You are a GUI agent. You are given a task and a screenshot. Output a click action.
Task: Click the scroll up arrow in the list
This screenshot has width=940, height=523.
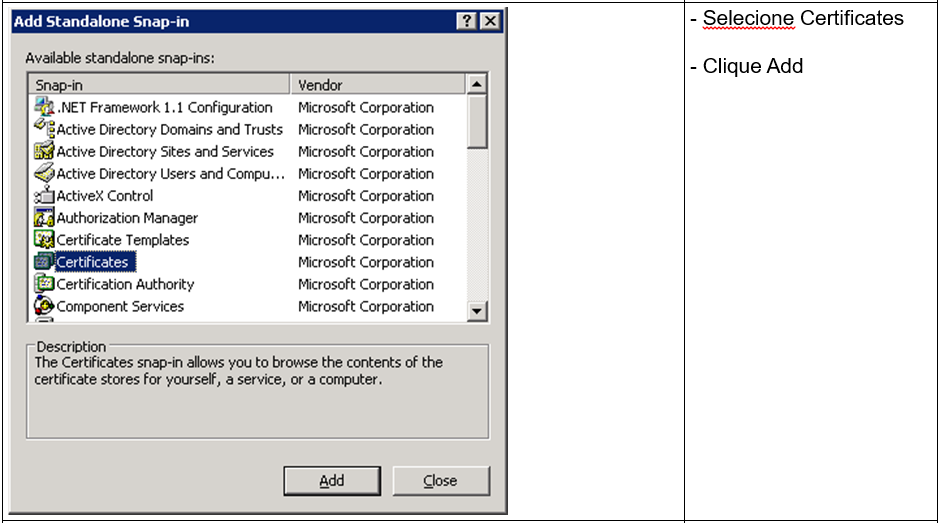coord(477,84)
